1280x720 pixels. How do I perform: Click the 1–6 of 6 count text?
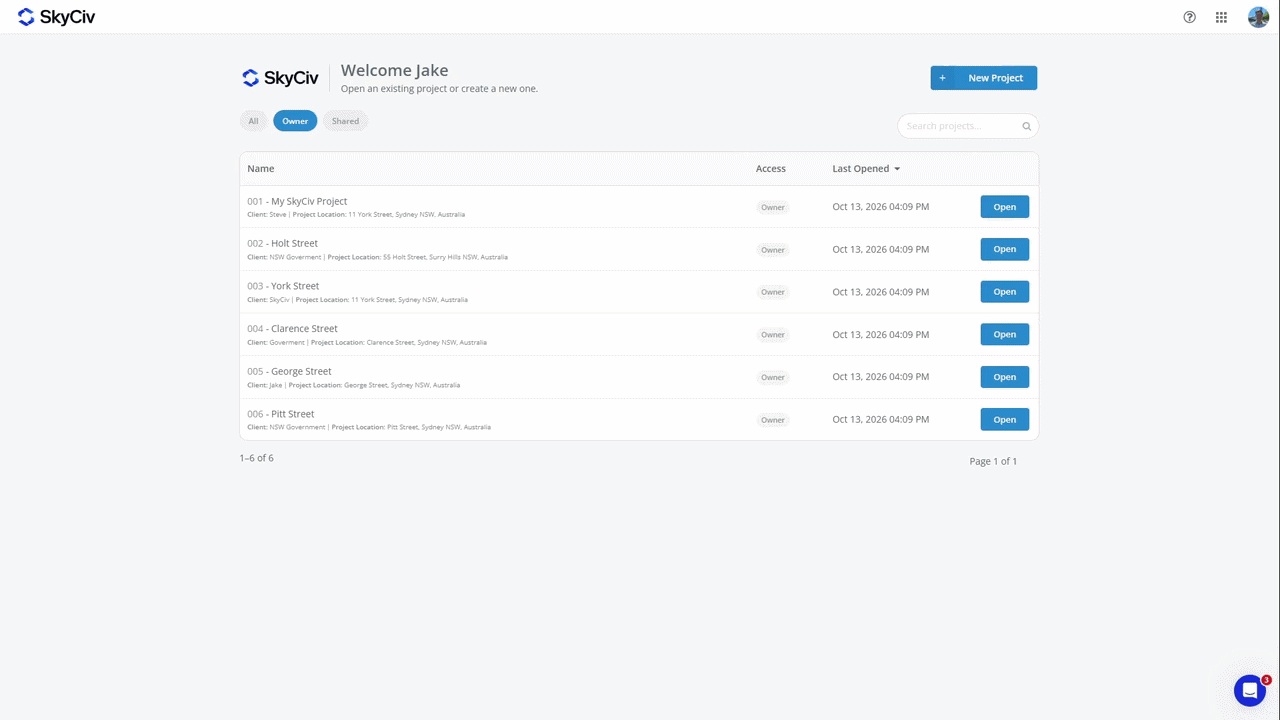tap(256, 458)
